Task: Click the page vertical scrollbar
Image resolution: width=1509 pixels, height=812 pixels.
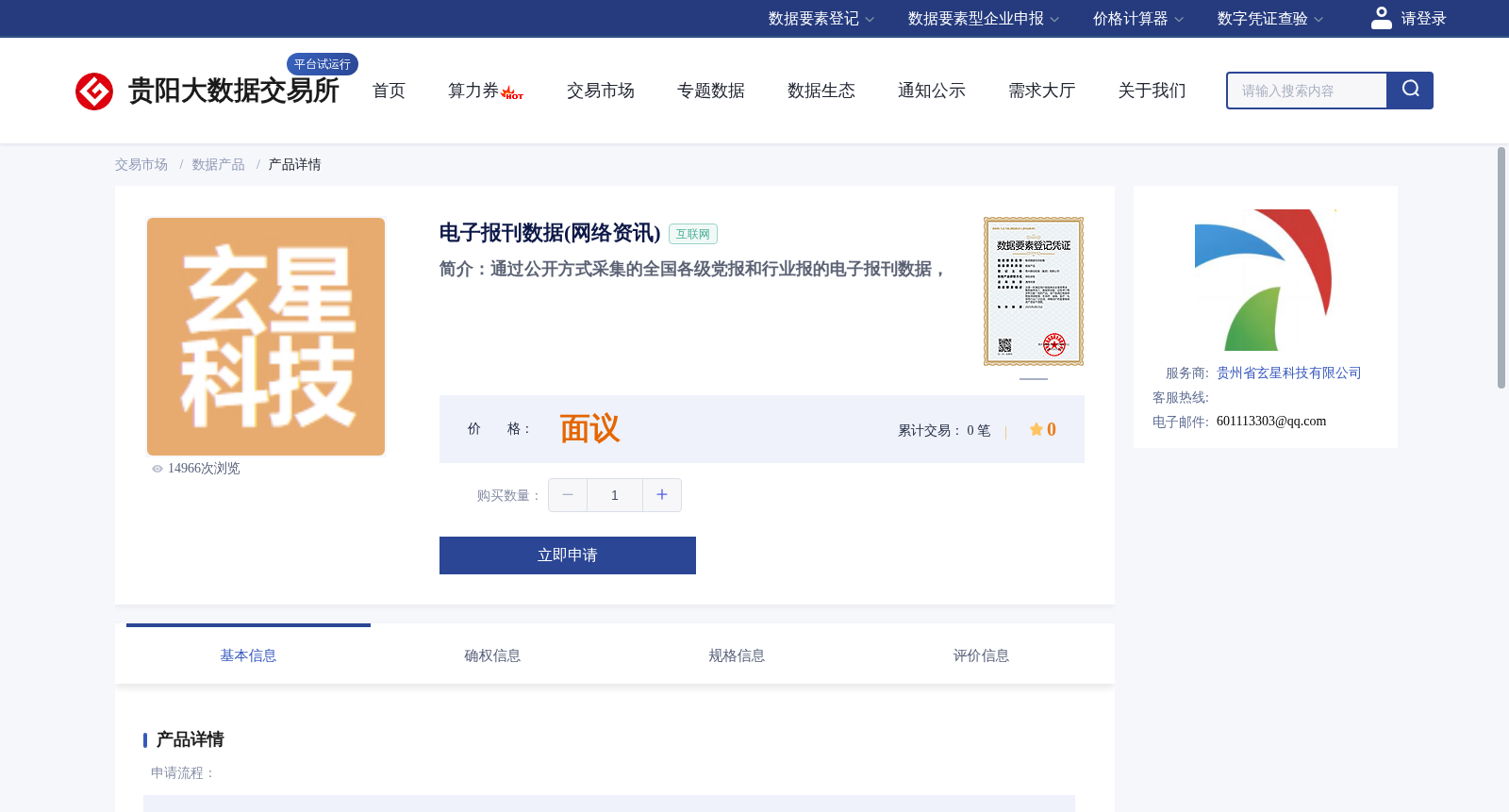Action: click(1501, 268)
